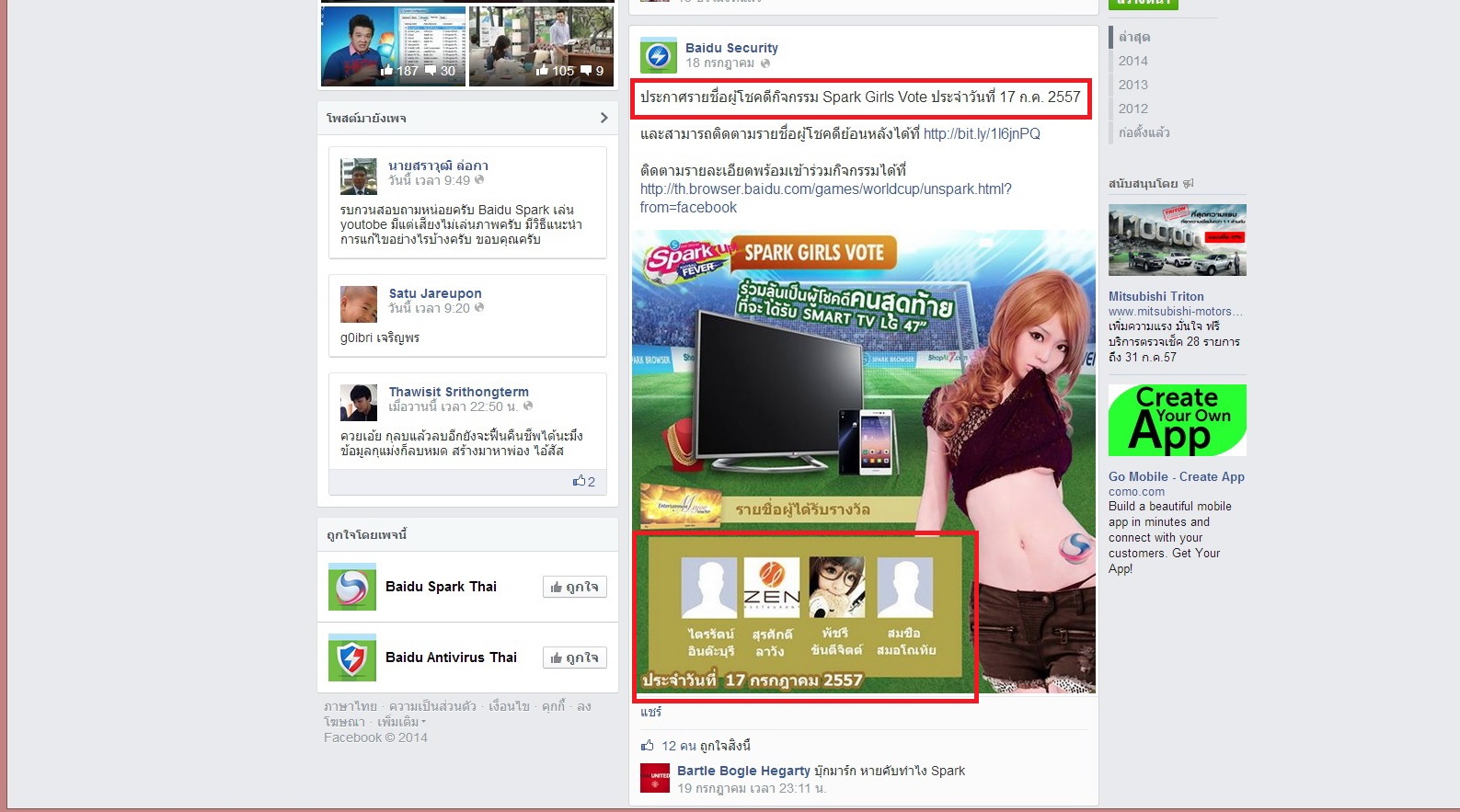Screen dimensions: 1460x812
Task: Click the ถูกใจโดยเพจนี้ section heading
Action: pyautogui.click(x=366, y=534)
